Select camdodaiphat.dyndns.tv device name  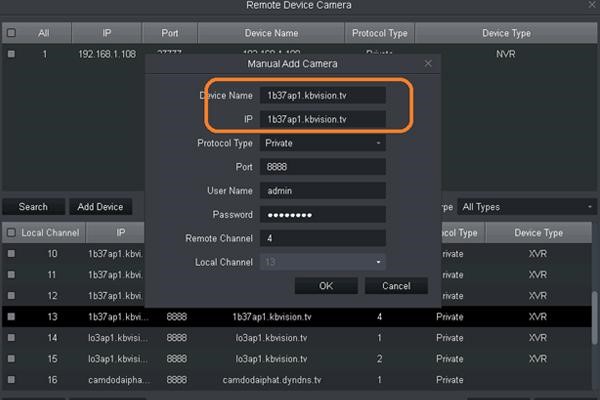tap(272, 380)
